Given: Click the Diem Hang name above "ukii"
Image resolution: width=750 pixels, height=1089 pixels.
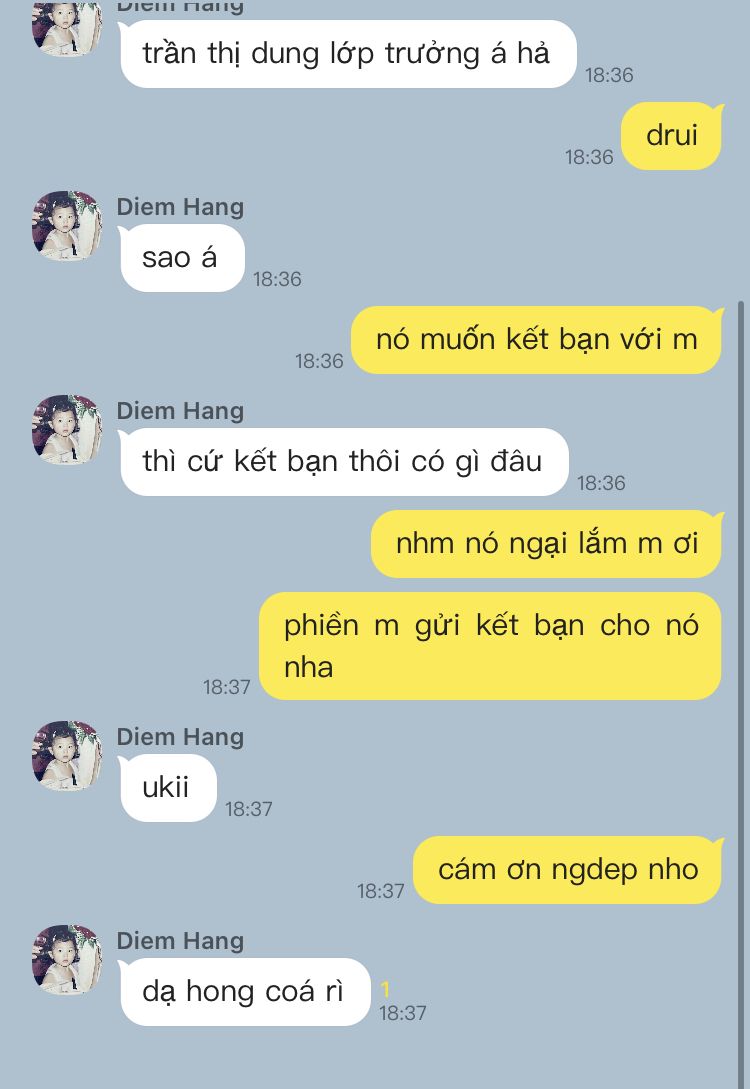Looking at the screenshot, I should [x=181, y=737].
